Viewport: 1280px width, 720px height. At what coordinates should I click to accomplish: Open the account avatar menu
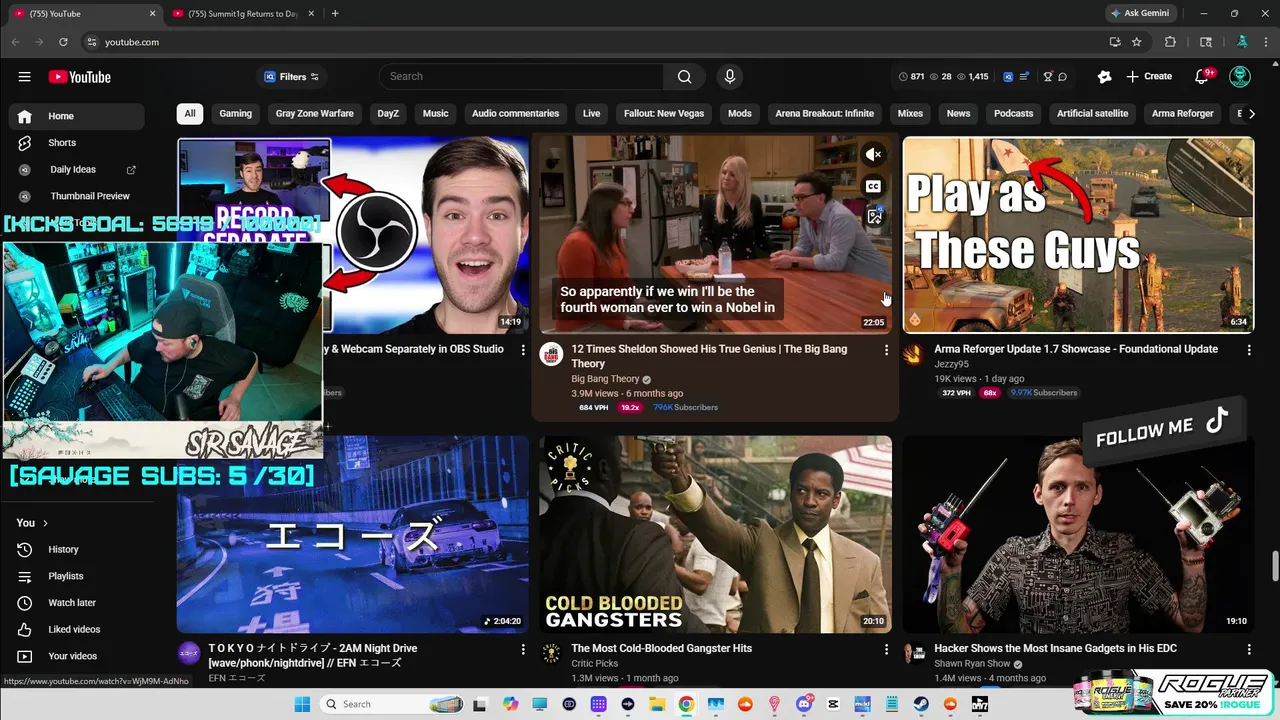click(1240, 77)
